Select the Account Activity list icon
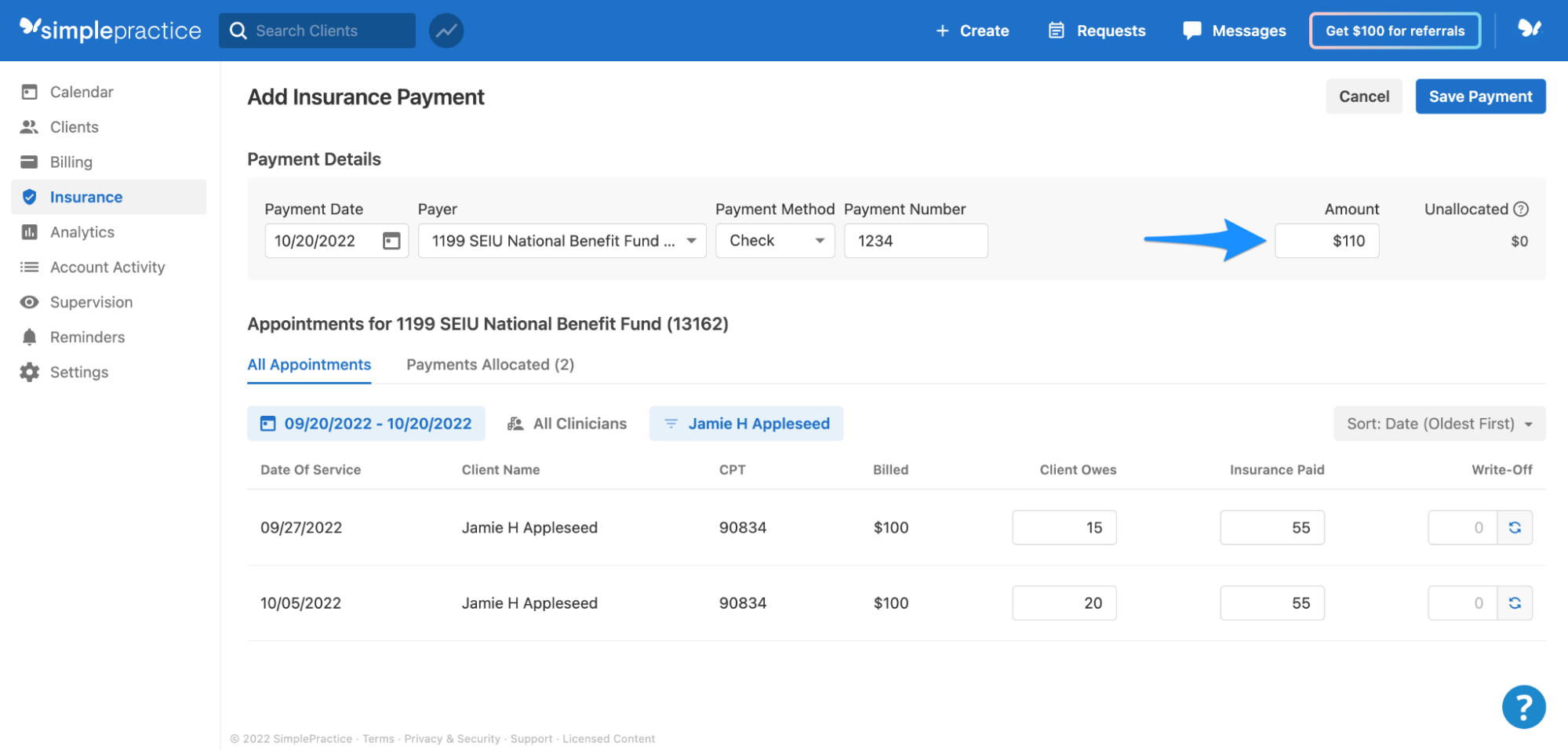This screenshot has width=1568, height=750. pyautogui.click(x=30, y=267)
